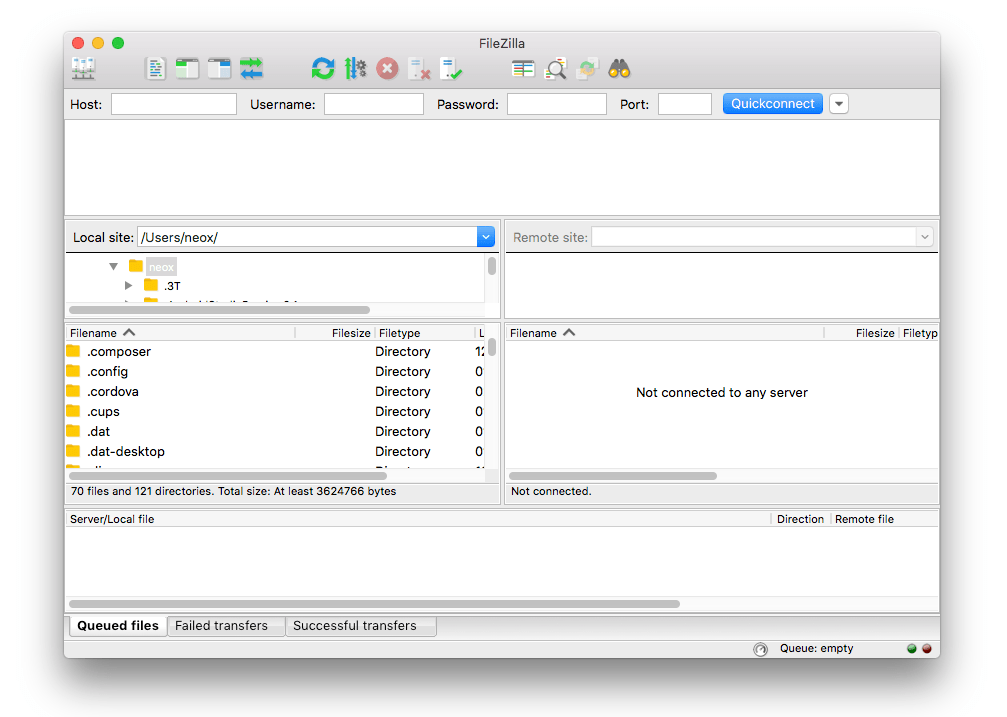Screen dimensions: 1007x717
Task: Focus the Username input field
Action: [374, 103]
